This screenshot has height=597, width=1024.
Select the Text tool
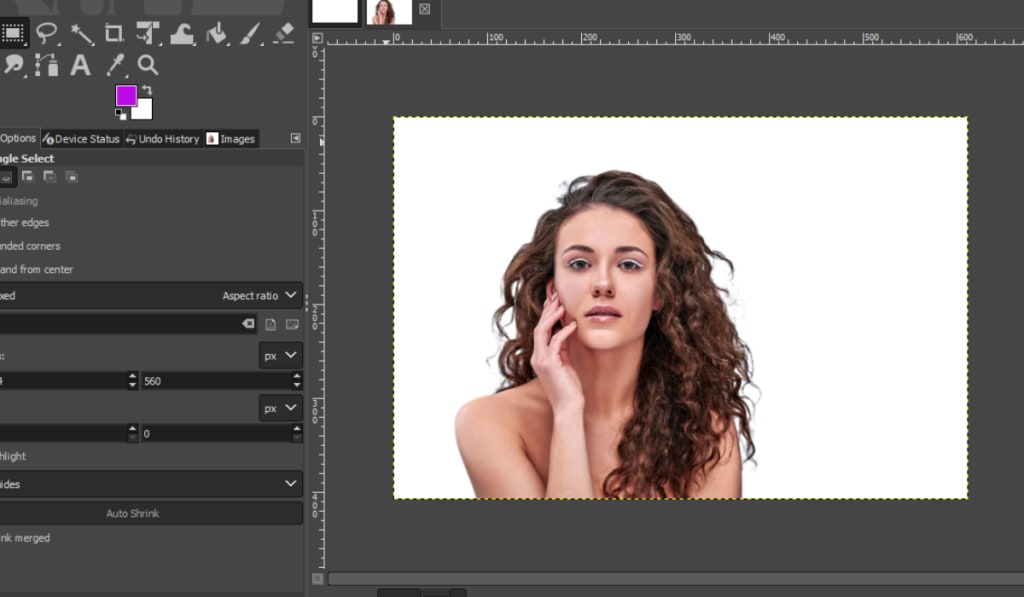(x=80, y=66)
